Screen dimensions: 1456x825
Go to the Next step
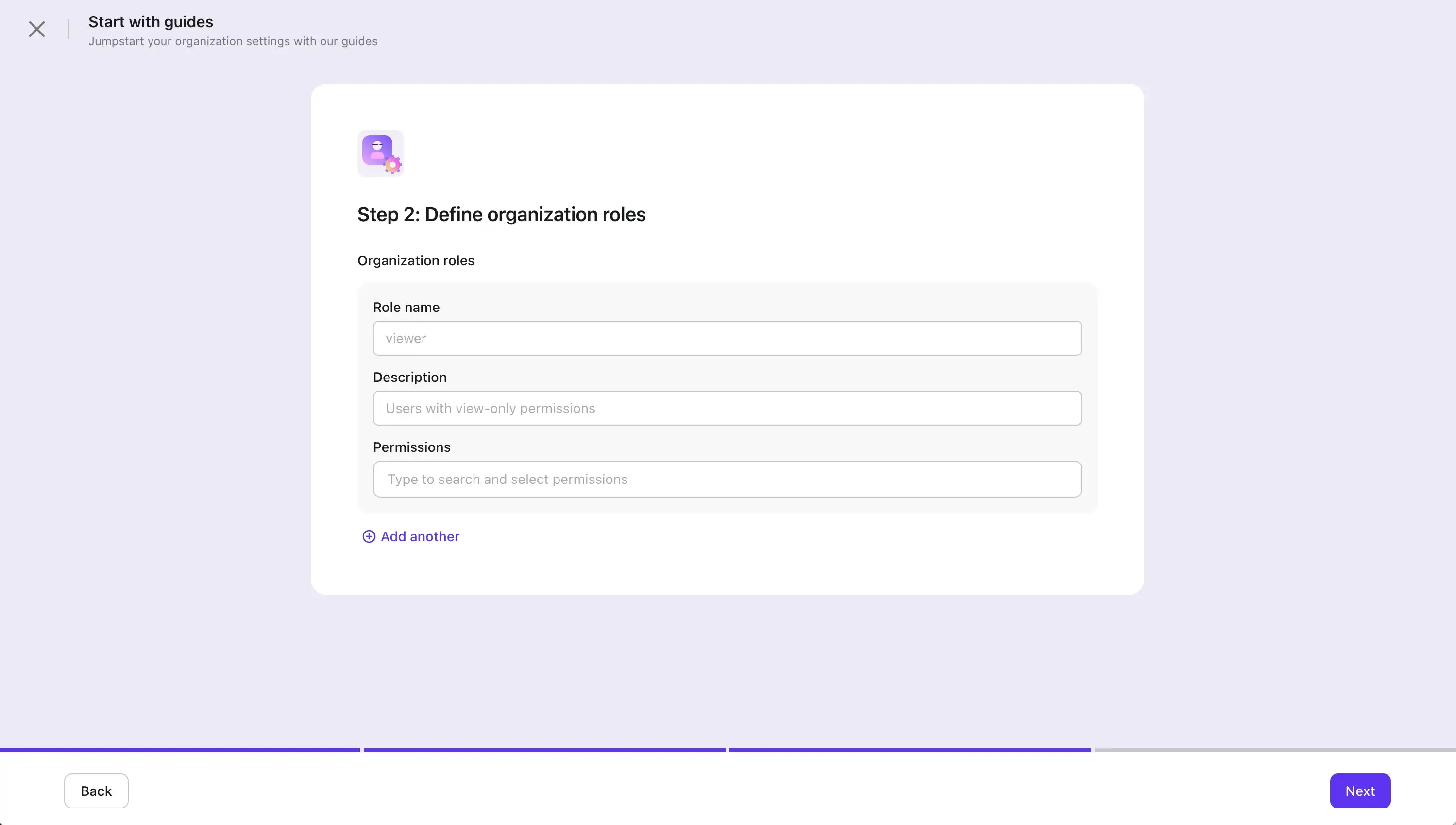pyautogui.click(x=1359, y=791)
